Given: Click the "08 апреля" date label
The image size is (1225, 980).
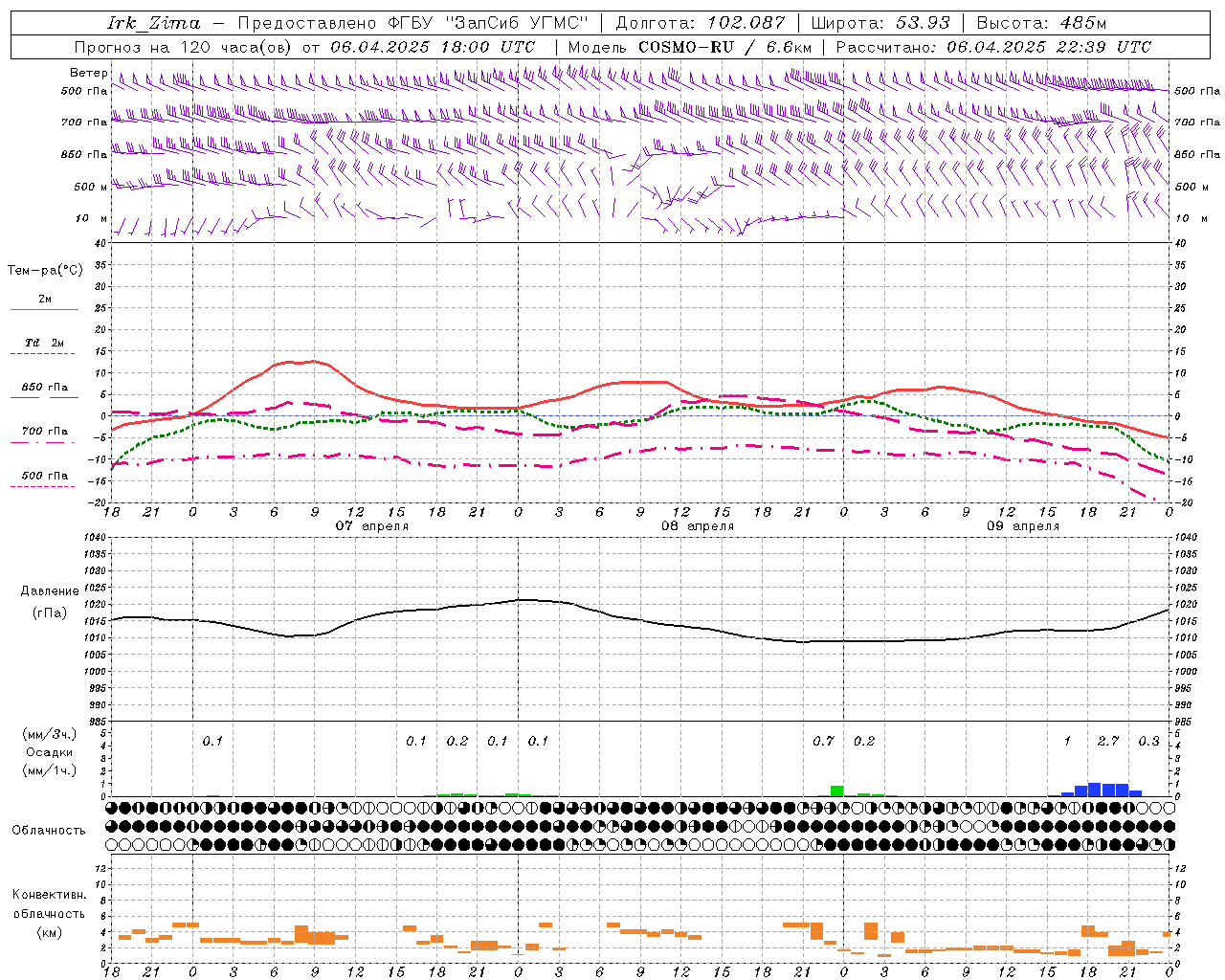Looking at the screenshot, I should point(698,526).
